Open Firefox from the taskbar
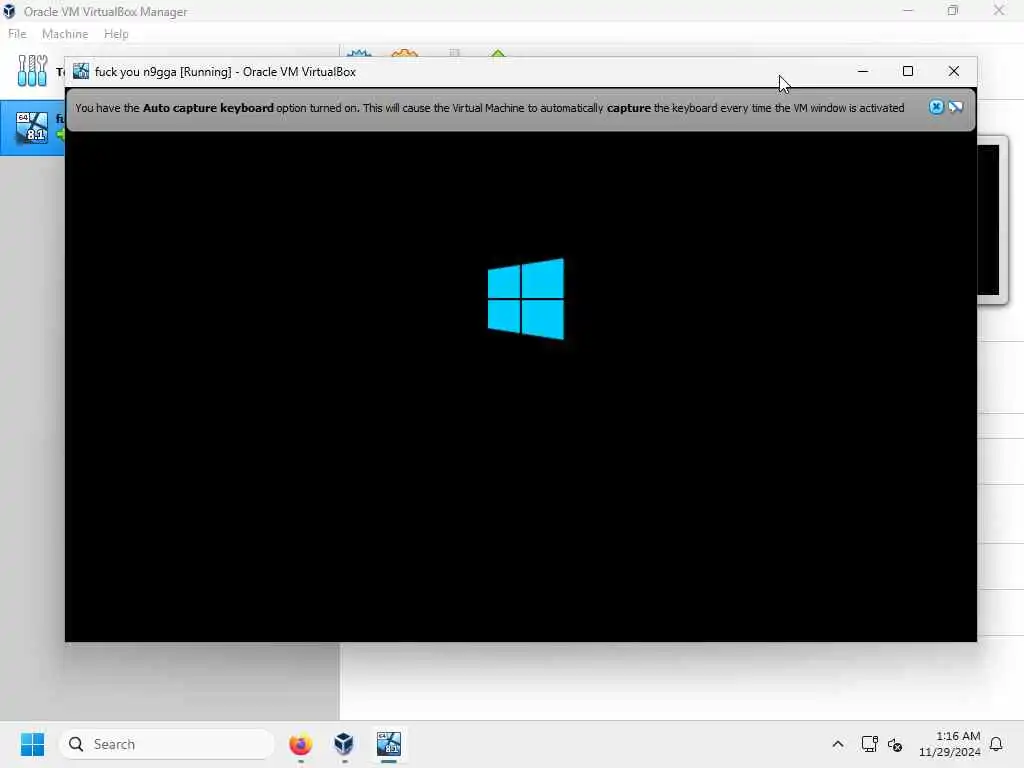Image resolution: width=1024 pixels, height=768 pixels. 300,744
